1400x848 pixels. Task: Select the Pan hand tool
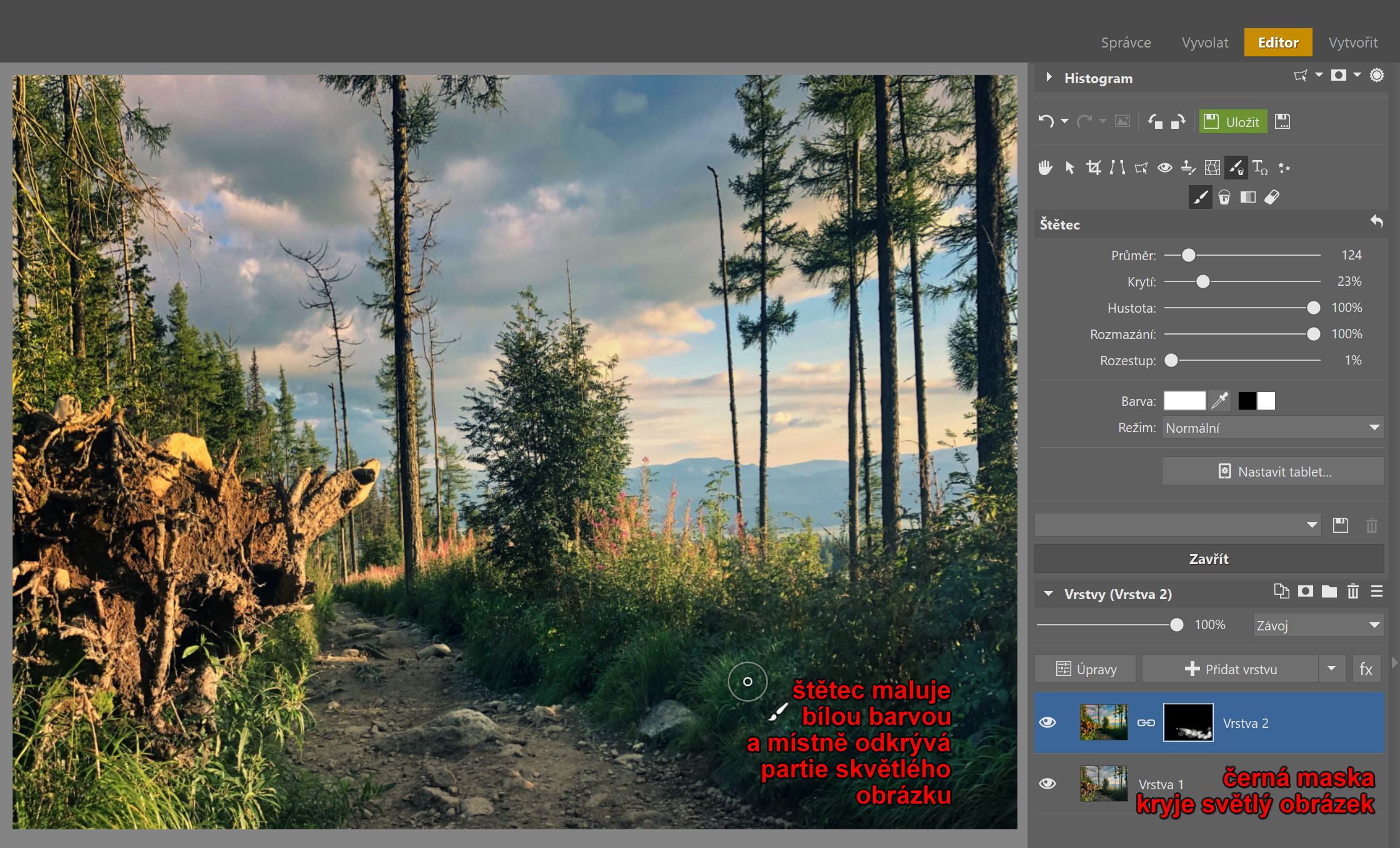point(1045,168)
